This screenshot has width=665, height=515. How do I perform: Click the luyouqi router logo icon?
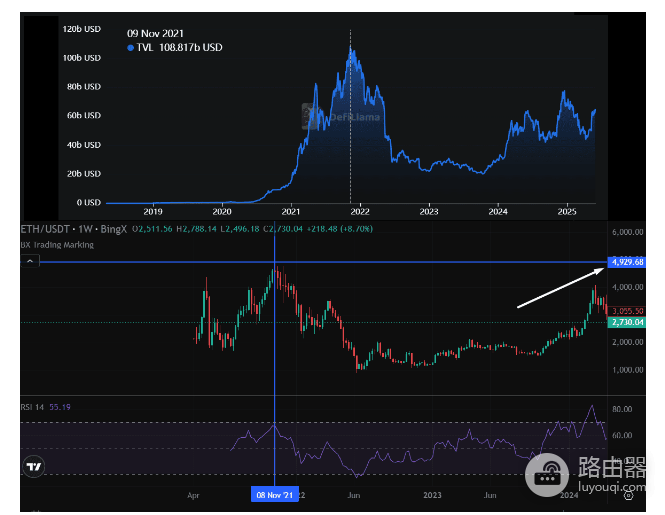click(548, 474)
